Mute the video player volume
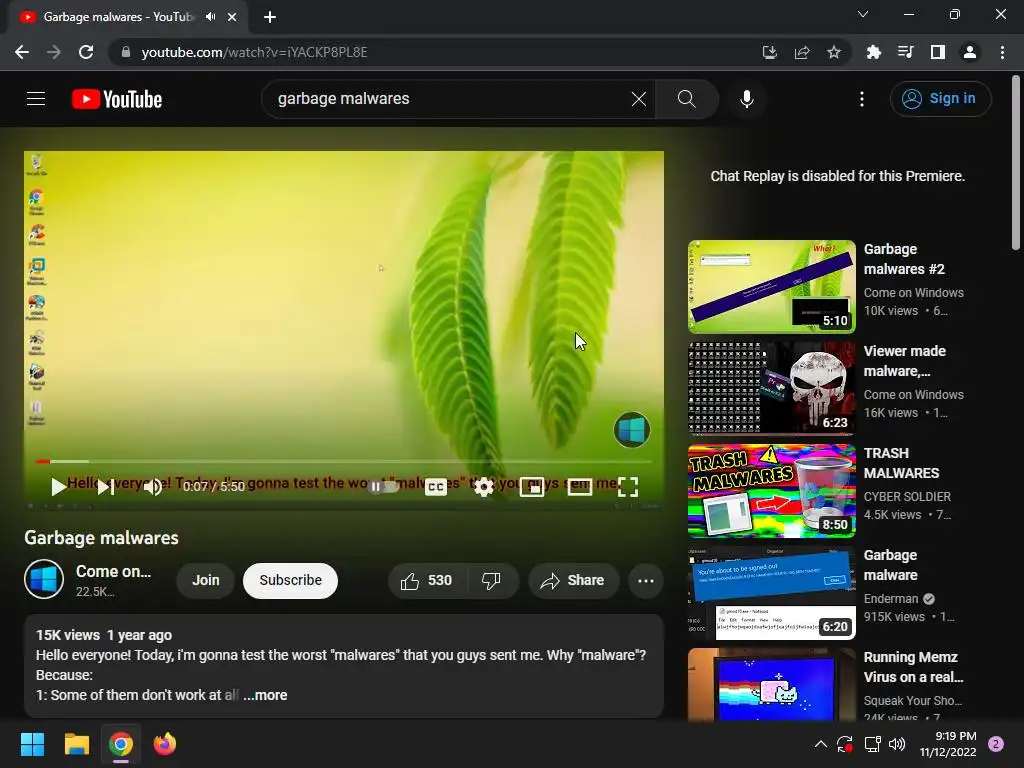 coord(153,487)
